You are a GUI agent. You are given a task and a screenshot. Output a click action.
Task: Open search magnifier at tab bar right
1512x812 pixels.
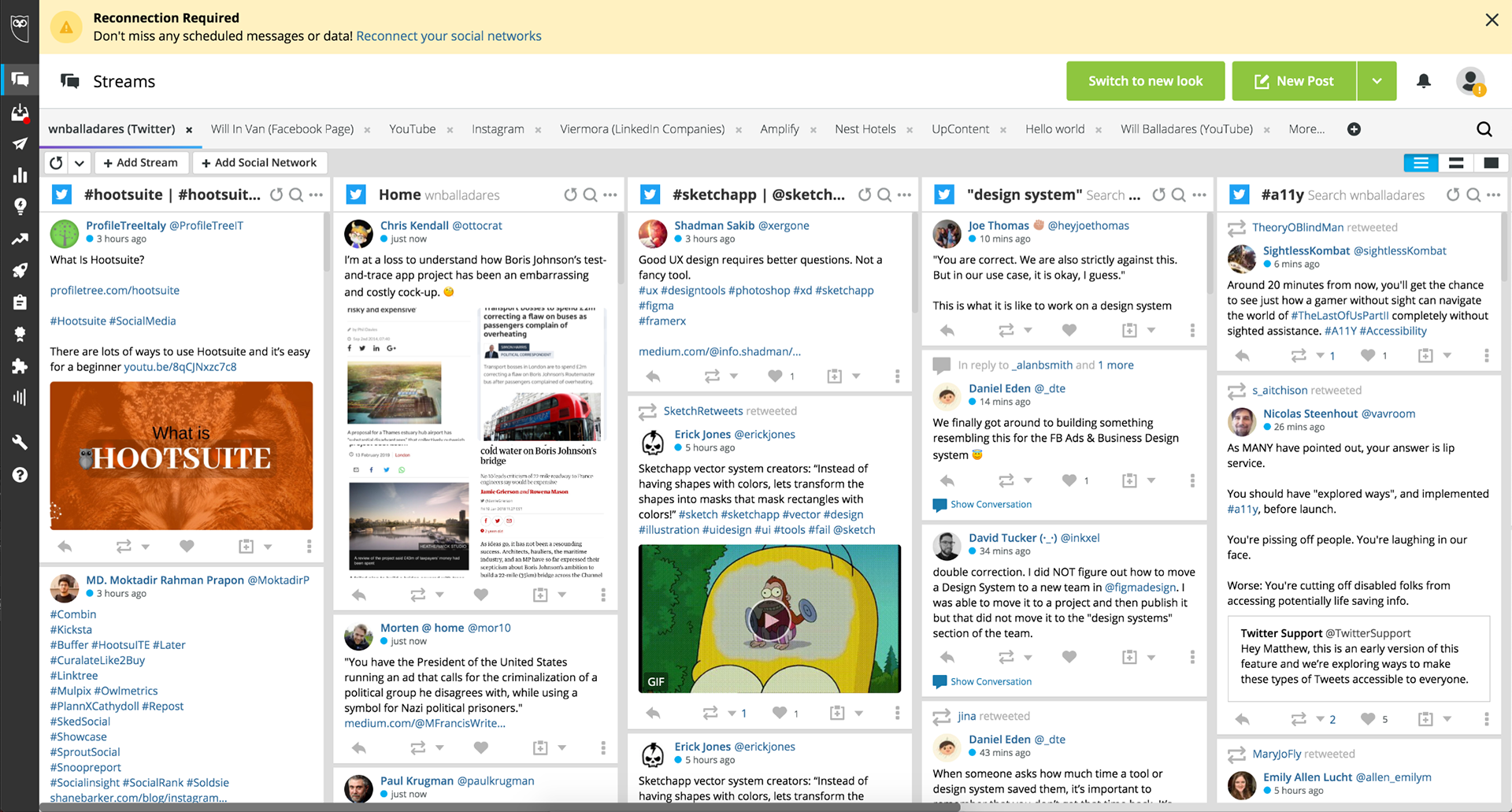[x=1484, y=129]
